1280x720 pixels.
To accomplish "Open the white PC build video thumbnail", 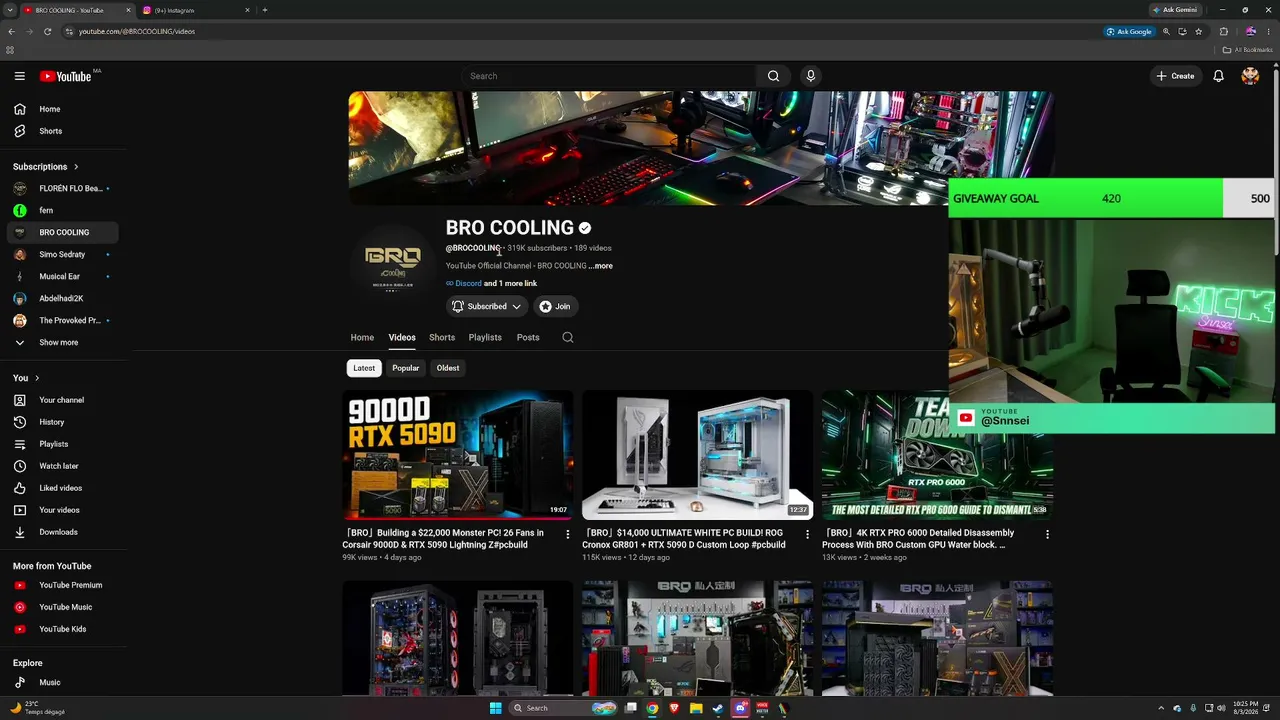I will 698,455.
